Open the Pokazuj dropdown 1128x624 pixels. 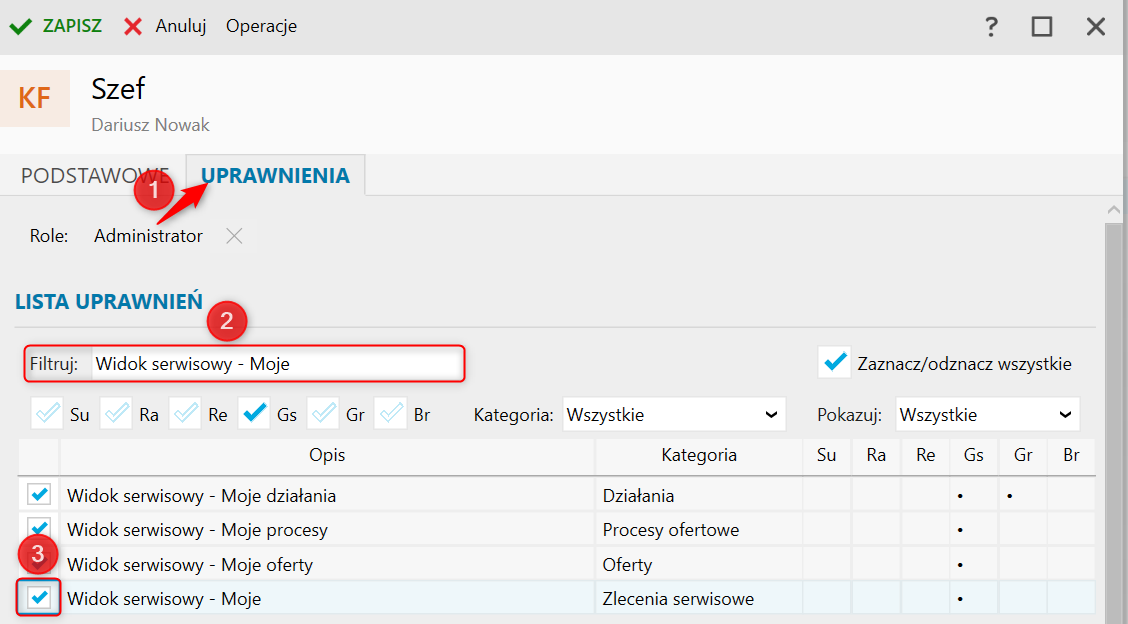[x=988, y=415]
